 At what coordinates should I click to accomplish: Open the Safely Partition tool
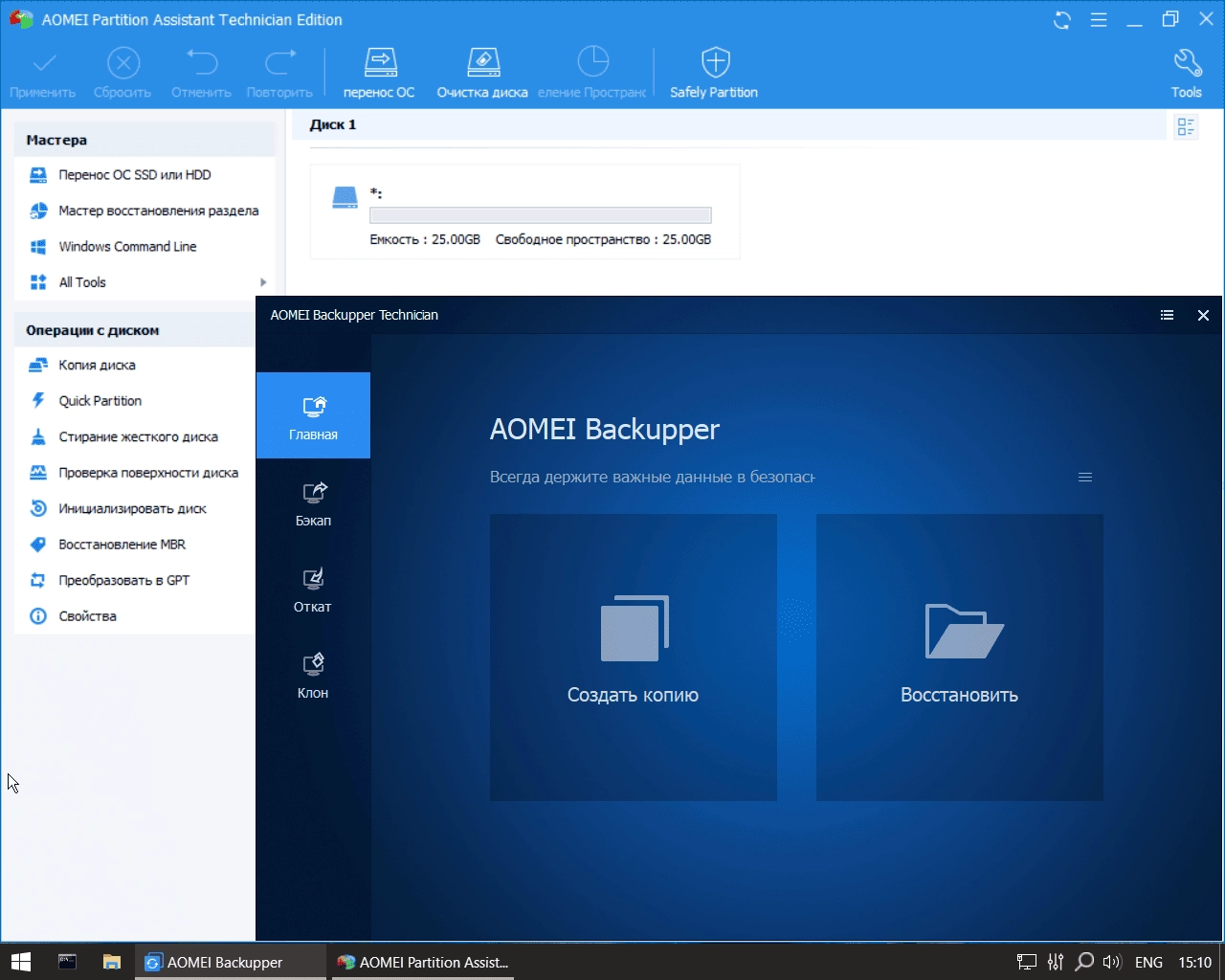714,74
